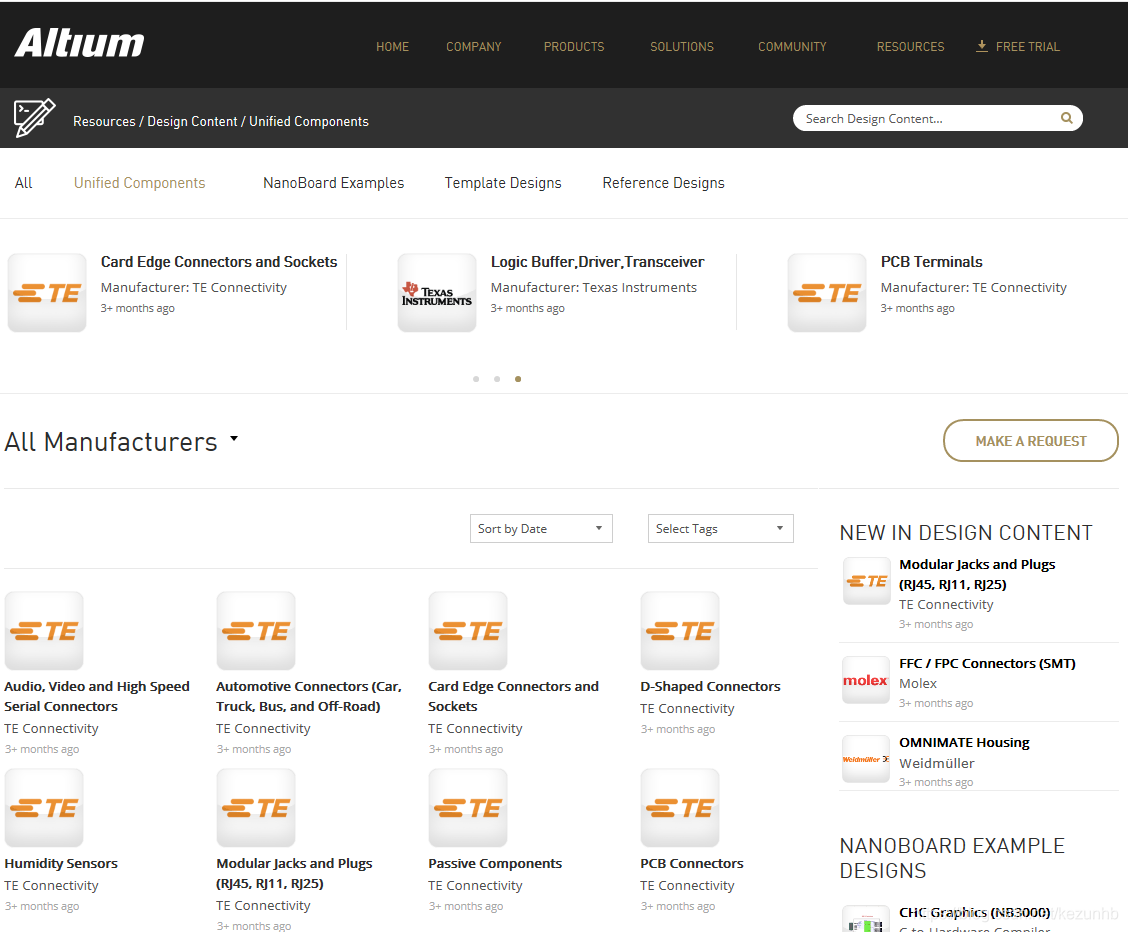
Task: Click the search magnifier icon
Action: 1067,118
